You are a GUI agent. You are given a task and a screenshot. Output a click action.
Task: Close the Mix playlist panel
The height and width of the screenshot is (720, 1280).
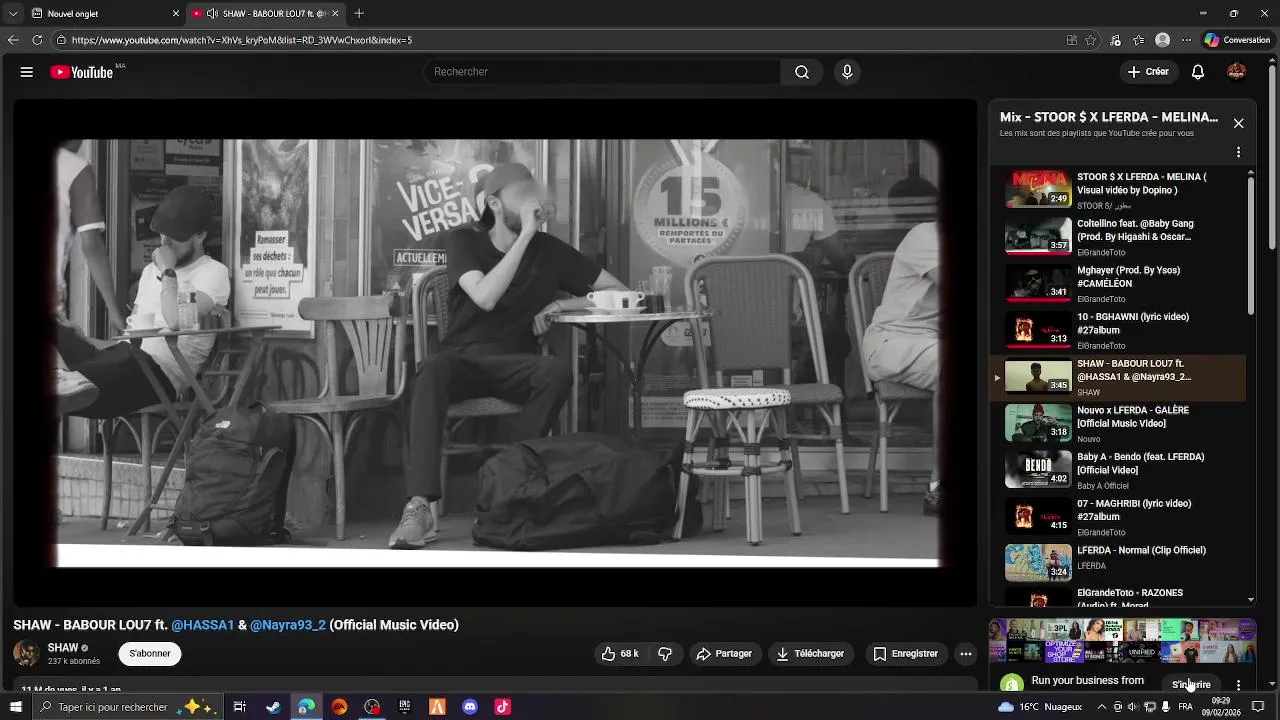[x=1238, y=123]
